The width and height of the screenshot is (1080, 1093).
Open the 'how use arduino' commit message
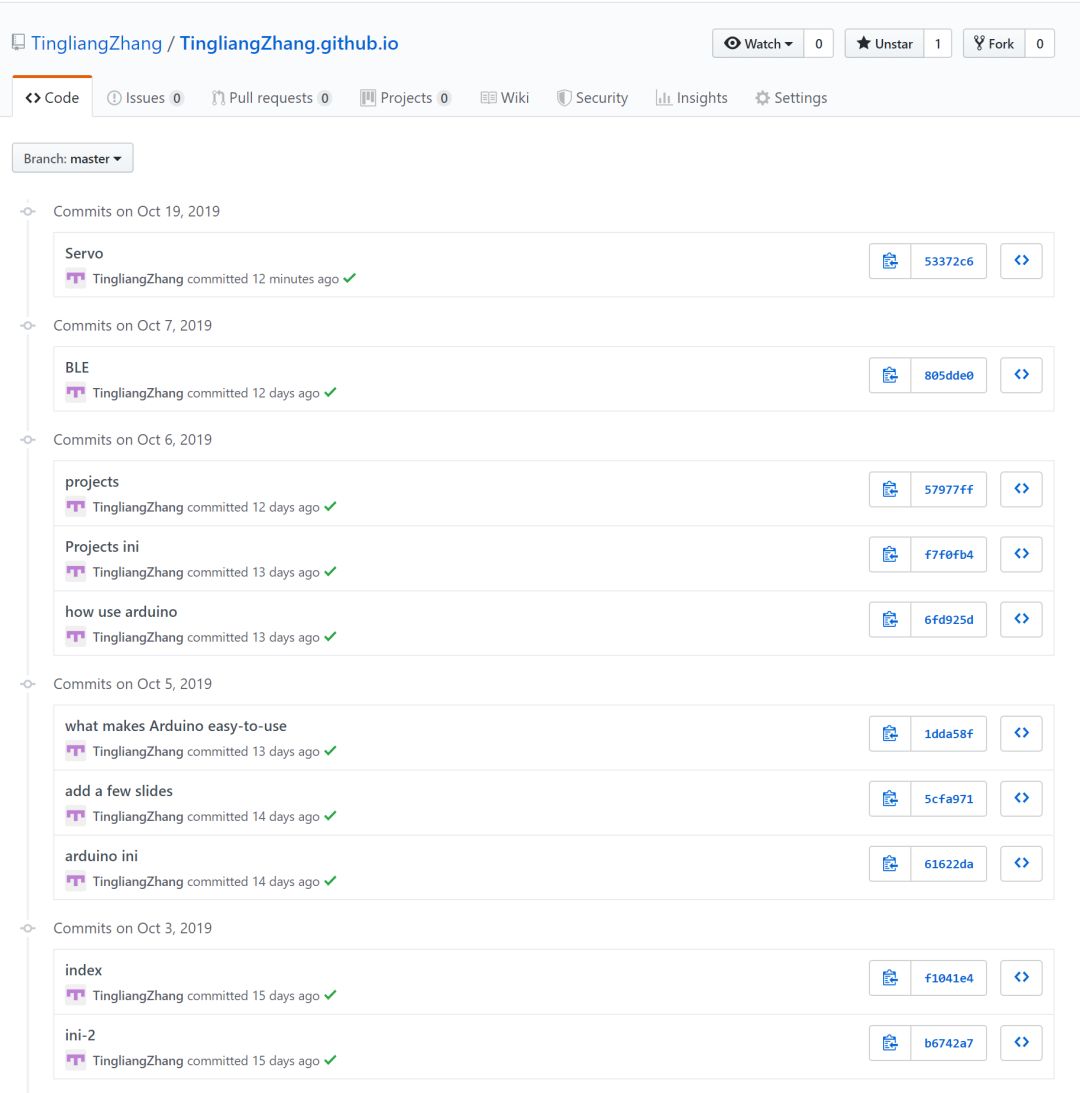click(x=121, y=611)
